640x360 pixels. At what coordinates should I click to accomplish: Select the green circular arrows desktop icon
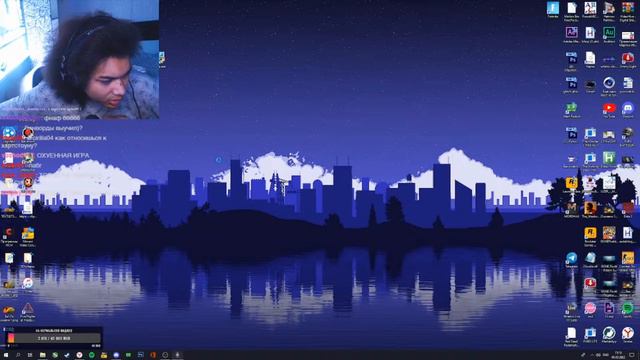(609, 333)
